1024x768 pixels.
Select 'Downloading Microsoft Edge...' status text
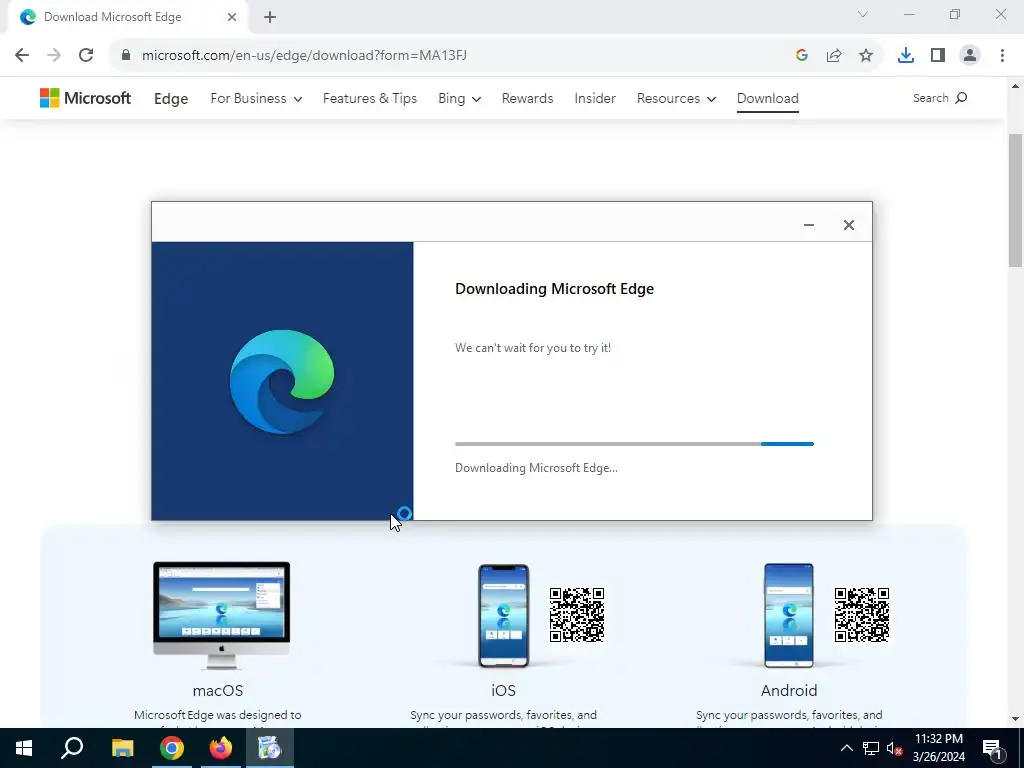[536, 468]
